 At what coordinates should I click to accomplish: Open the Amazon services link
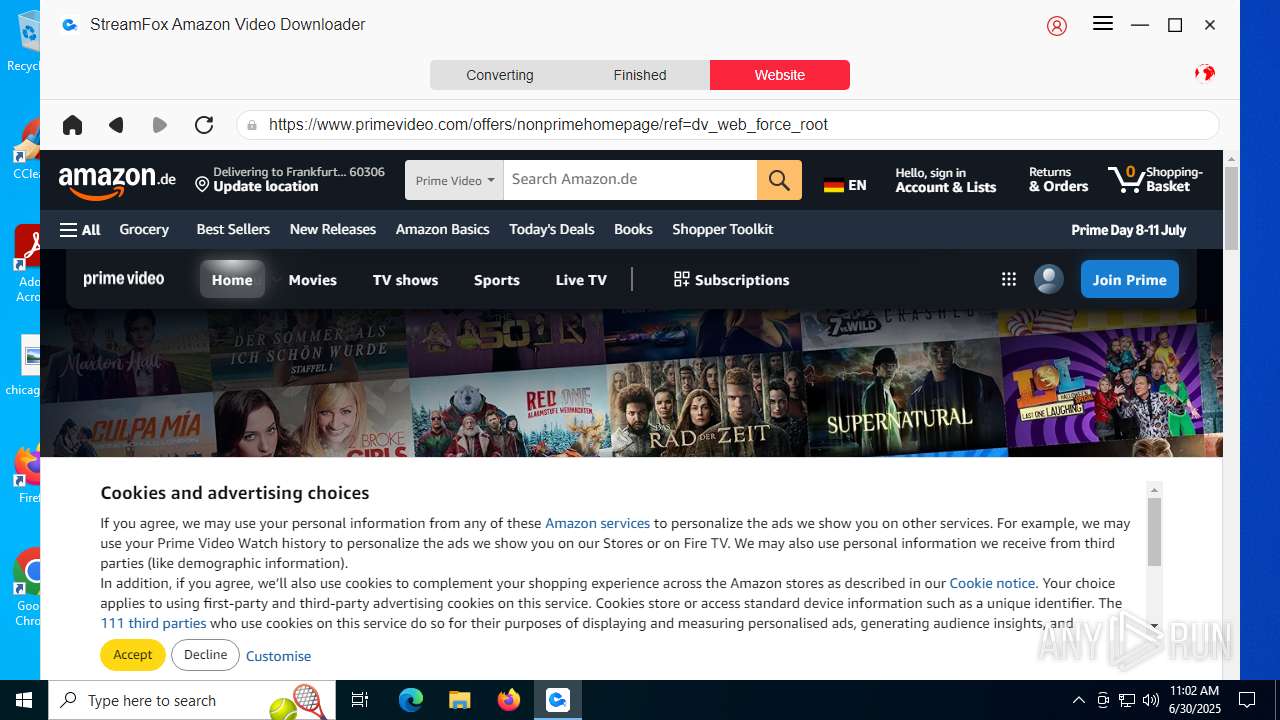point(597,523)
